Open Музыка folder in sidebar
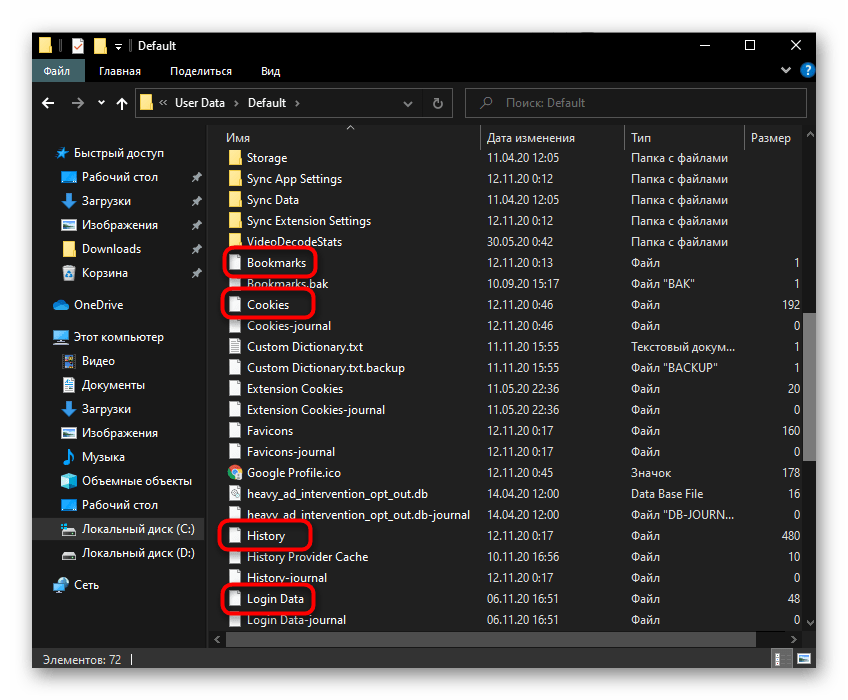The image size is (848, 700). pos(103,457)
